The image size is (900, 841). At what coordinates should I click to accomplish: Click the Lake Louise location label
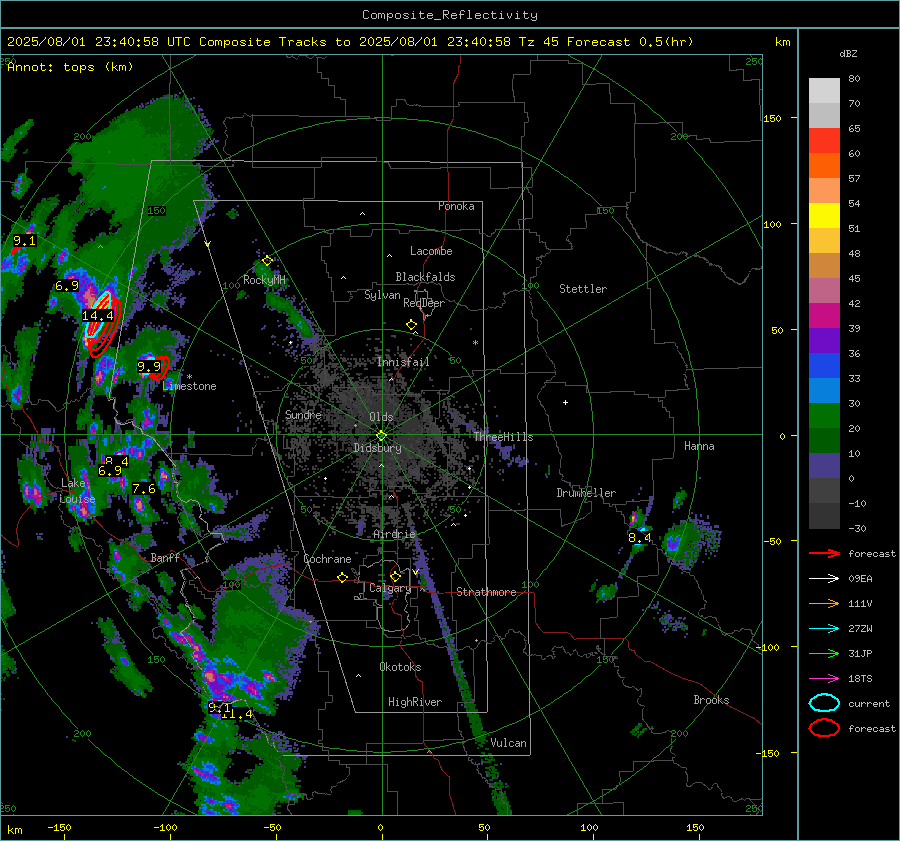(x=77, y=491)
